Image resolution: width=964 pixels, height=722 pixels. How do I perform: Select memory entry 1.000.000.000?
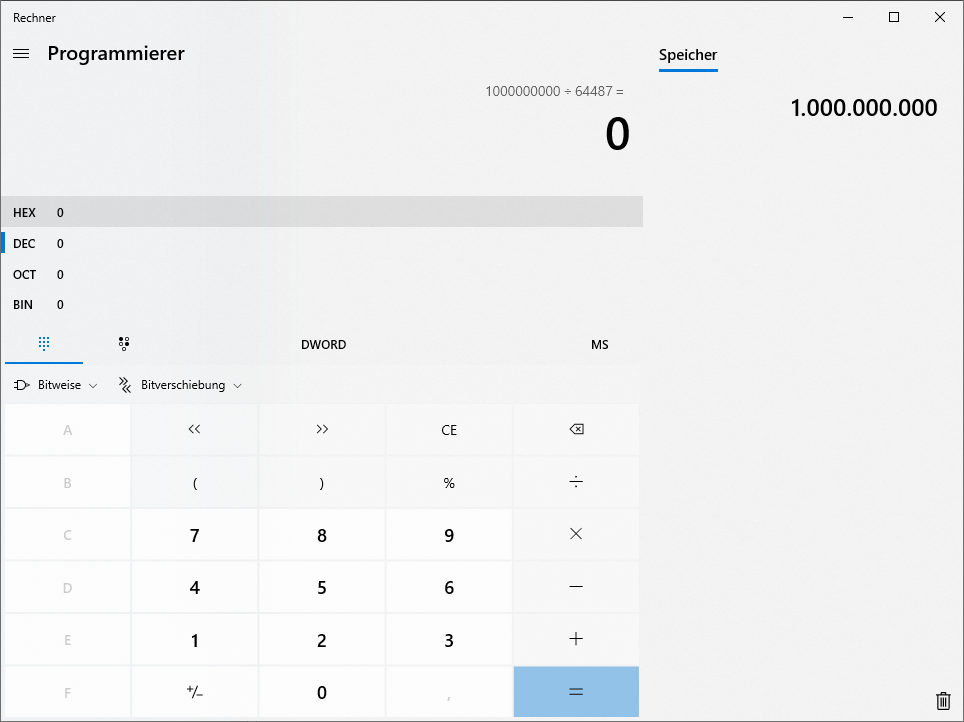[x=864, y=108]
